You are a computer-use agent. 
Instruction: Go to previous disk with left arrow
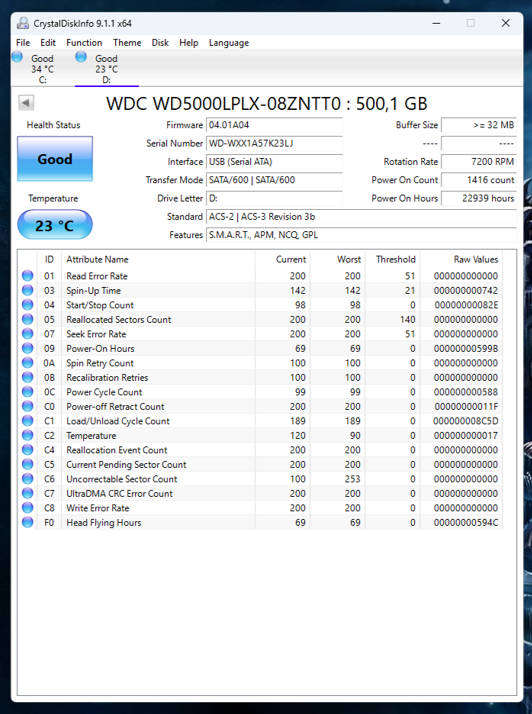pos(26,103)
